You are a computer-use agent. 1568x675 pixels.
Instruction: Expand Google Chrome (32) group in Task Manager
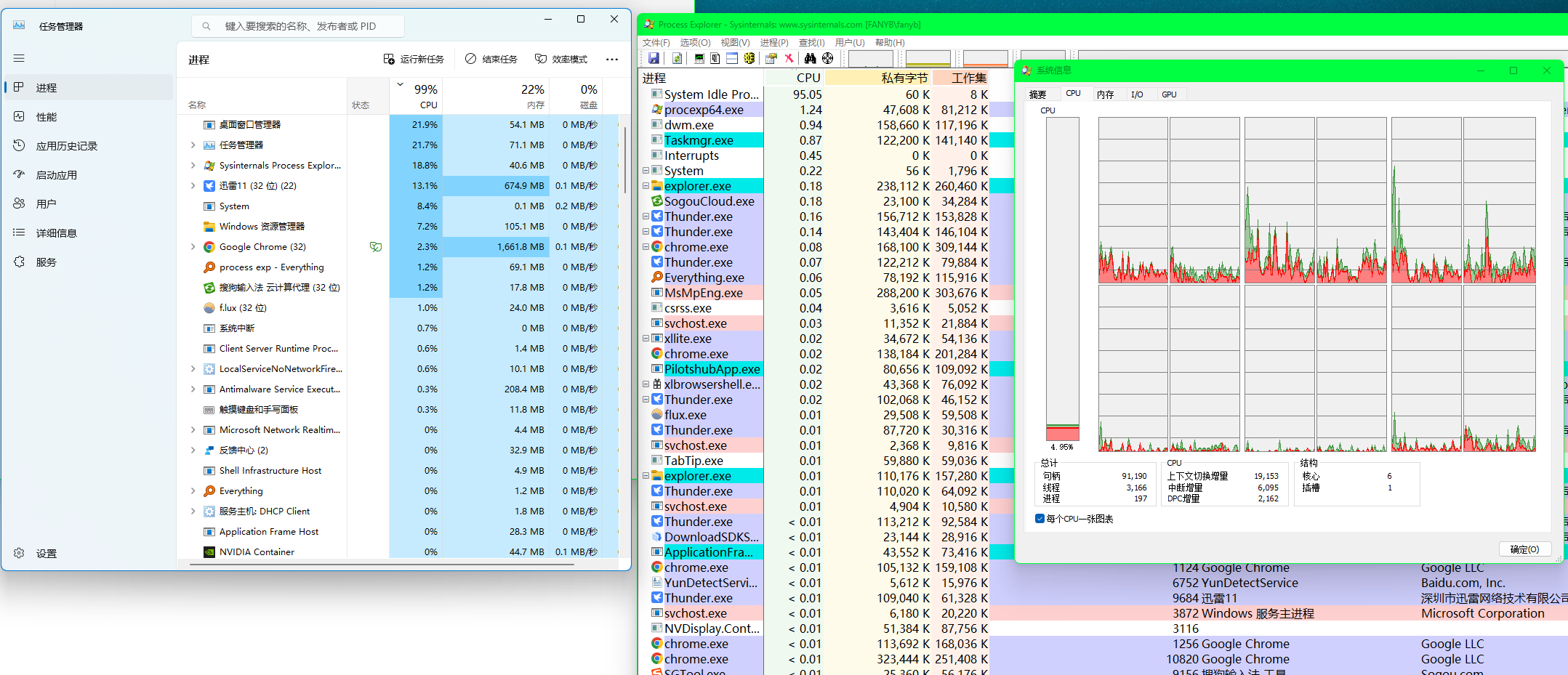[193, 247]
